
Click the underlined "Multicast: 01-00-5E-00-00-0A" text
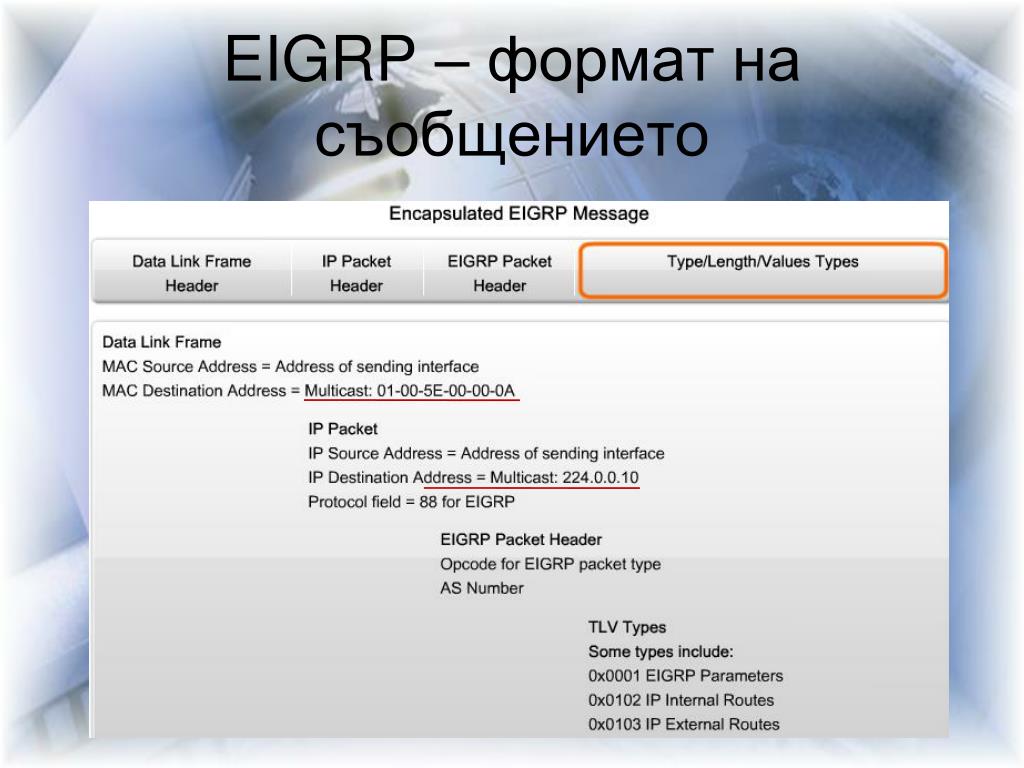(410, 391)
